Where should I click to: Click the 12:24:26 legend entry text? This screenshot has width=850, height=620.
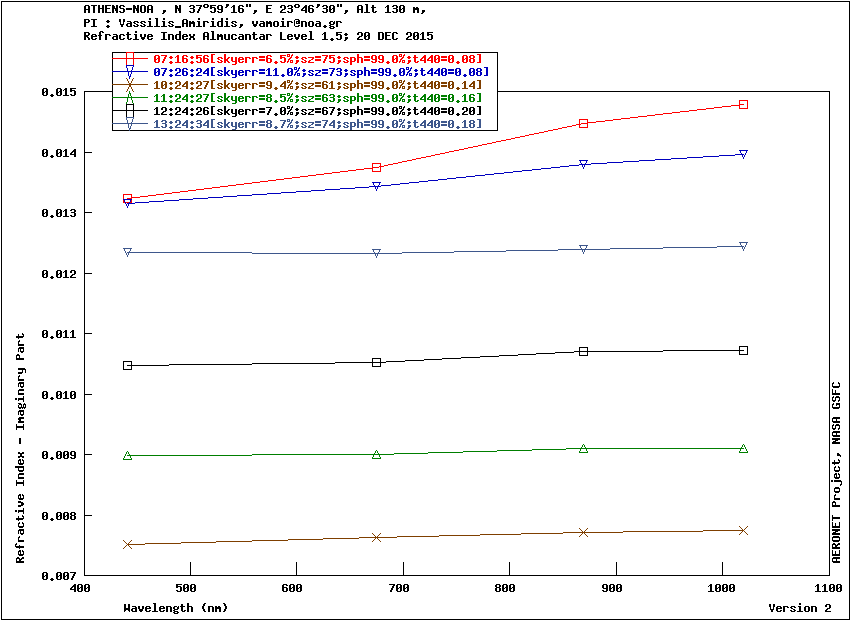pos(317,111)
